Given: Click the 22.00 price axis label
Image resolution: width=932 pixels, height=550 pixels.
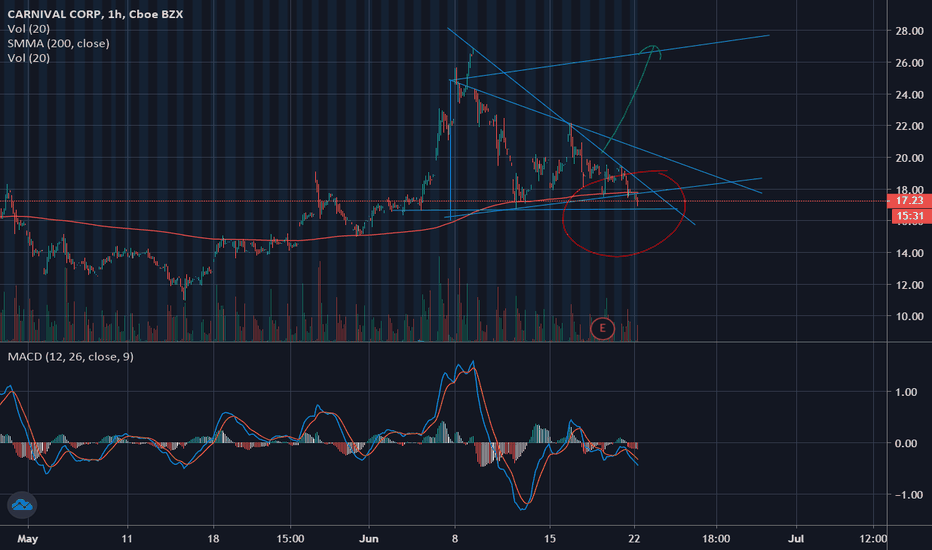Looking at the screenshot, I should tap(909, 126).
